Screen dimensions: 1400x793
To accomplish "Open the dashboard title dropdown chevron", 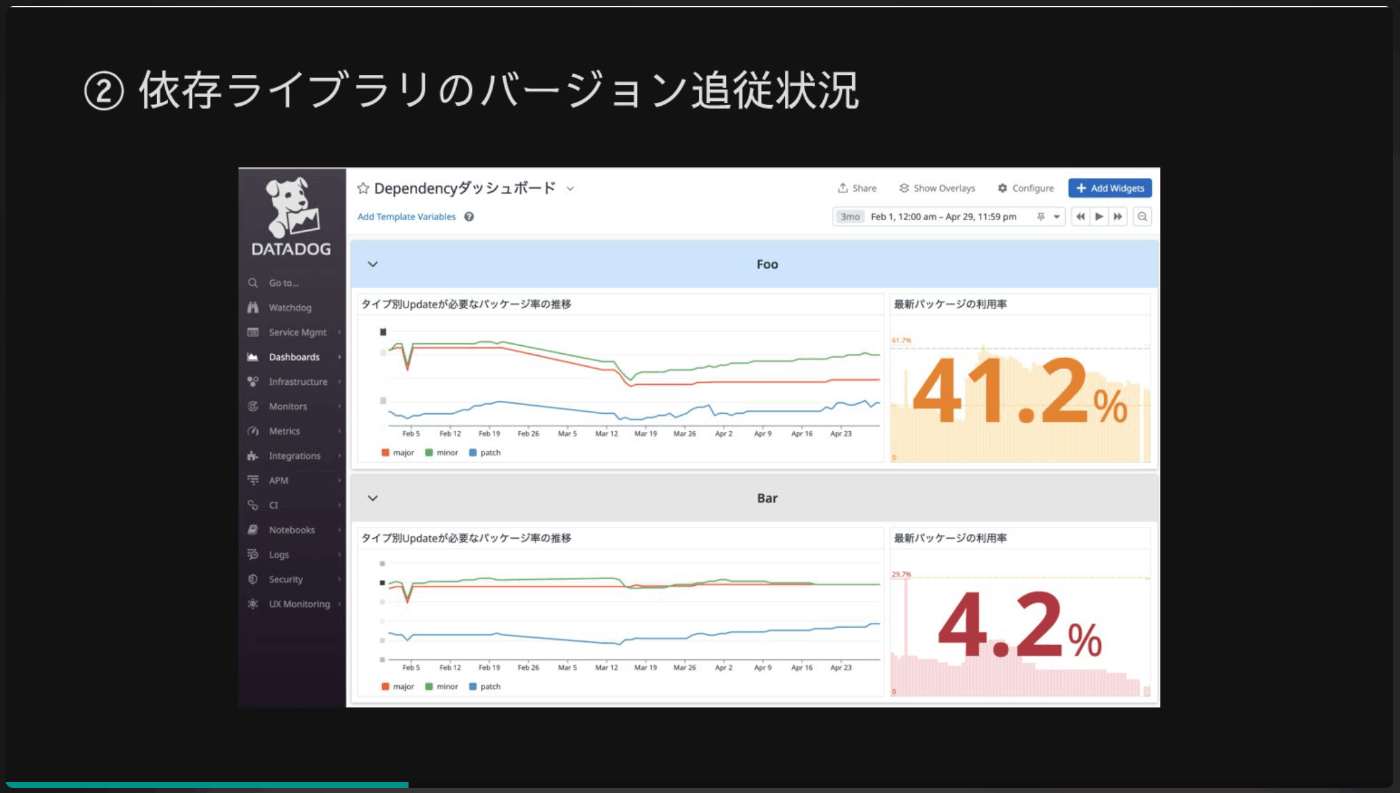I will [570, 188].
